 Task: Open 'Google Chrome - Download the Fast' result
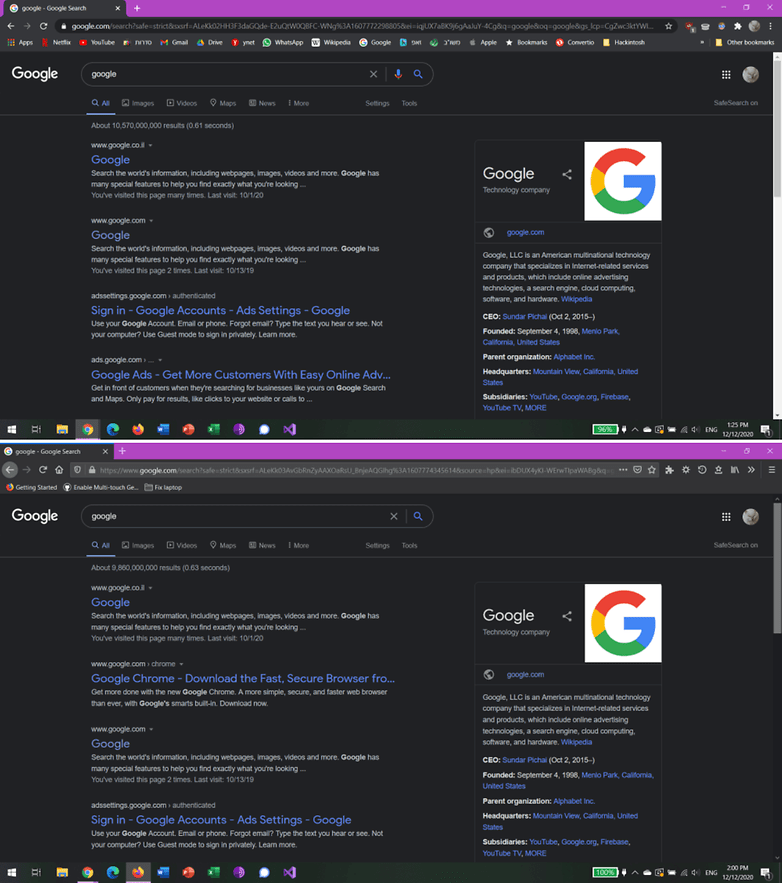pyautogui.click(x=243, y=679)
